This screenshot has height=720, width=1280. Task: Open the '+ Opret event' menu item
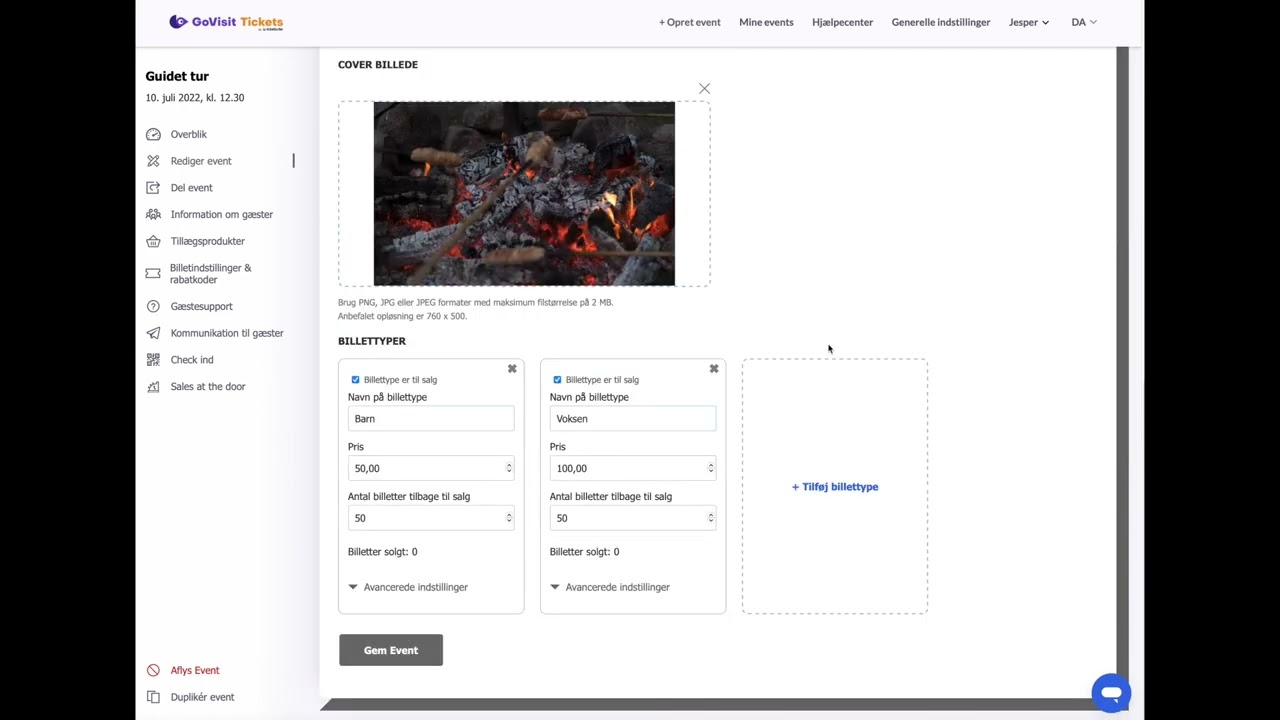pos(689,22)
